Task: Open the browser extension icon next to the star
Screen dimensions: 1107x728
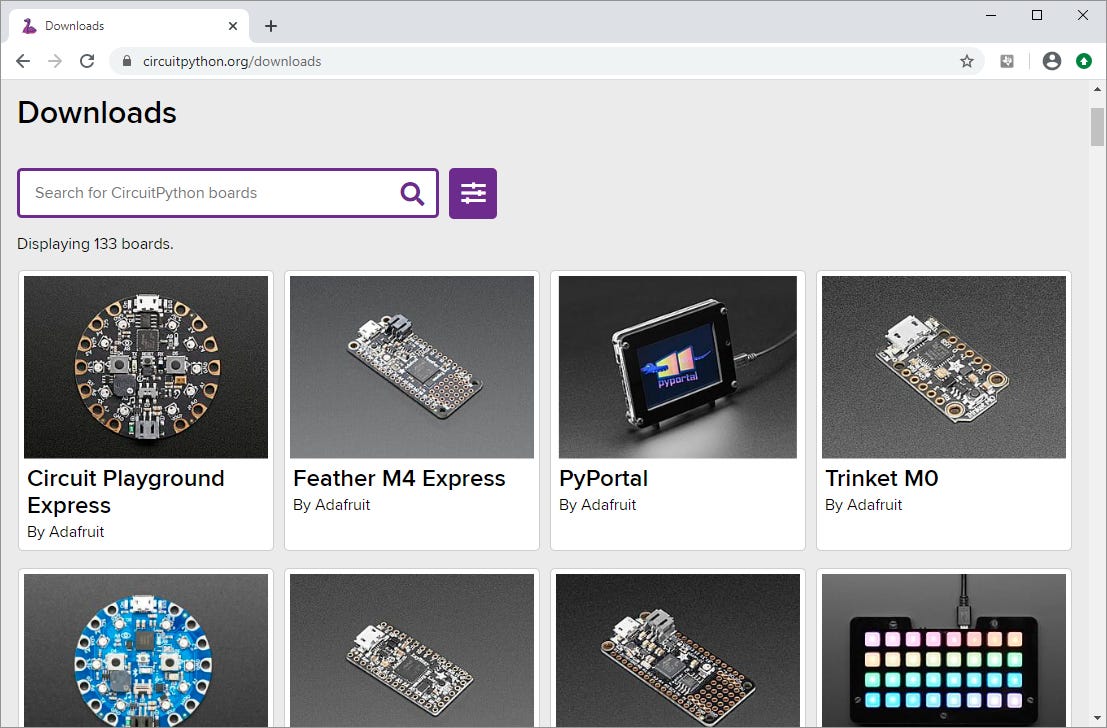Action: pos(1007,61)
